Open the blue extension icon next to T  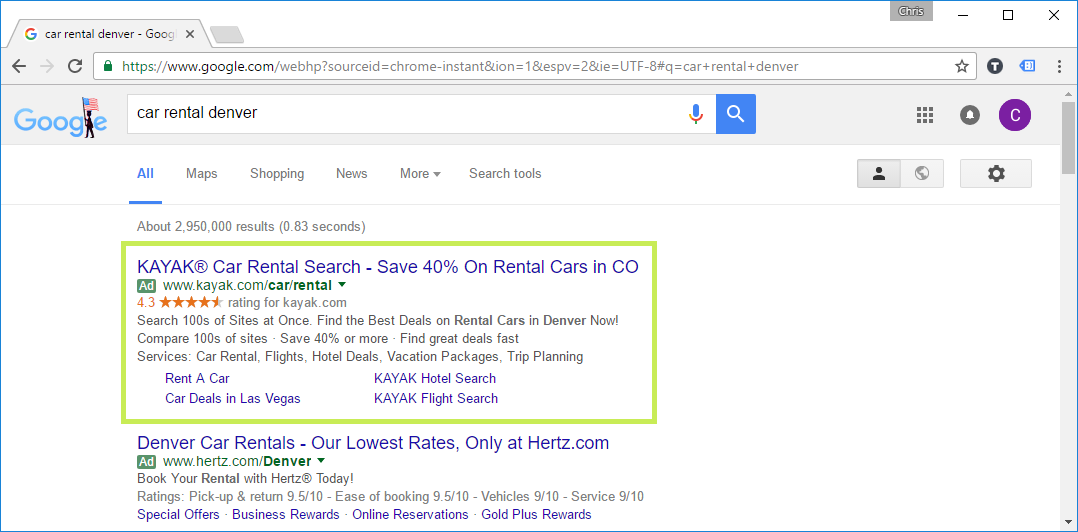1026,66
